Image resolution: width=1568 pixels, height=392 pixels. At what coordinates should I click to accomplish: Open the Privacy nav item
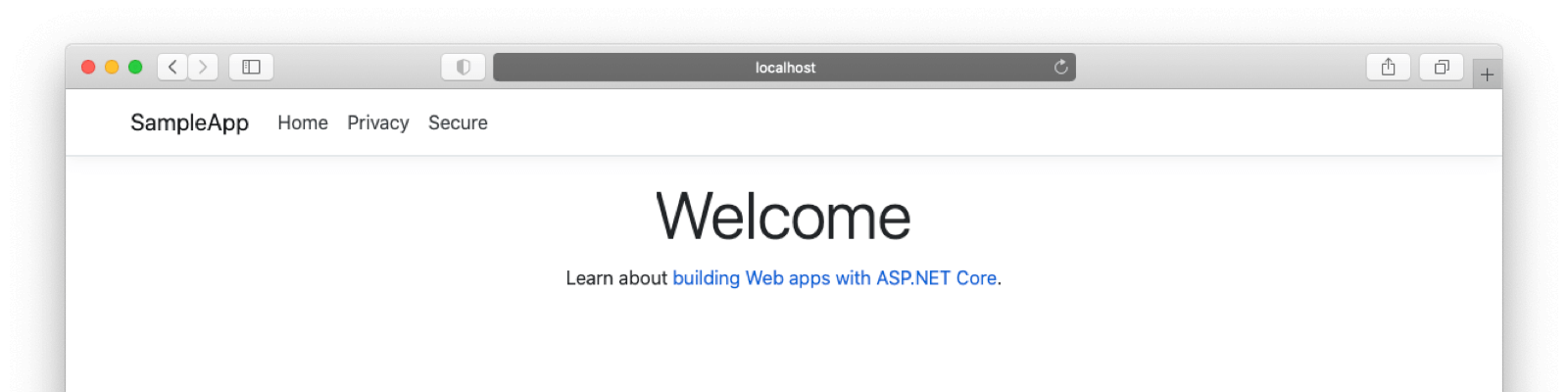coord(378,122)
